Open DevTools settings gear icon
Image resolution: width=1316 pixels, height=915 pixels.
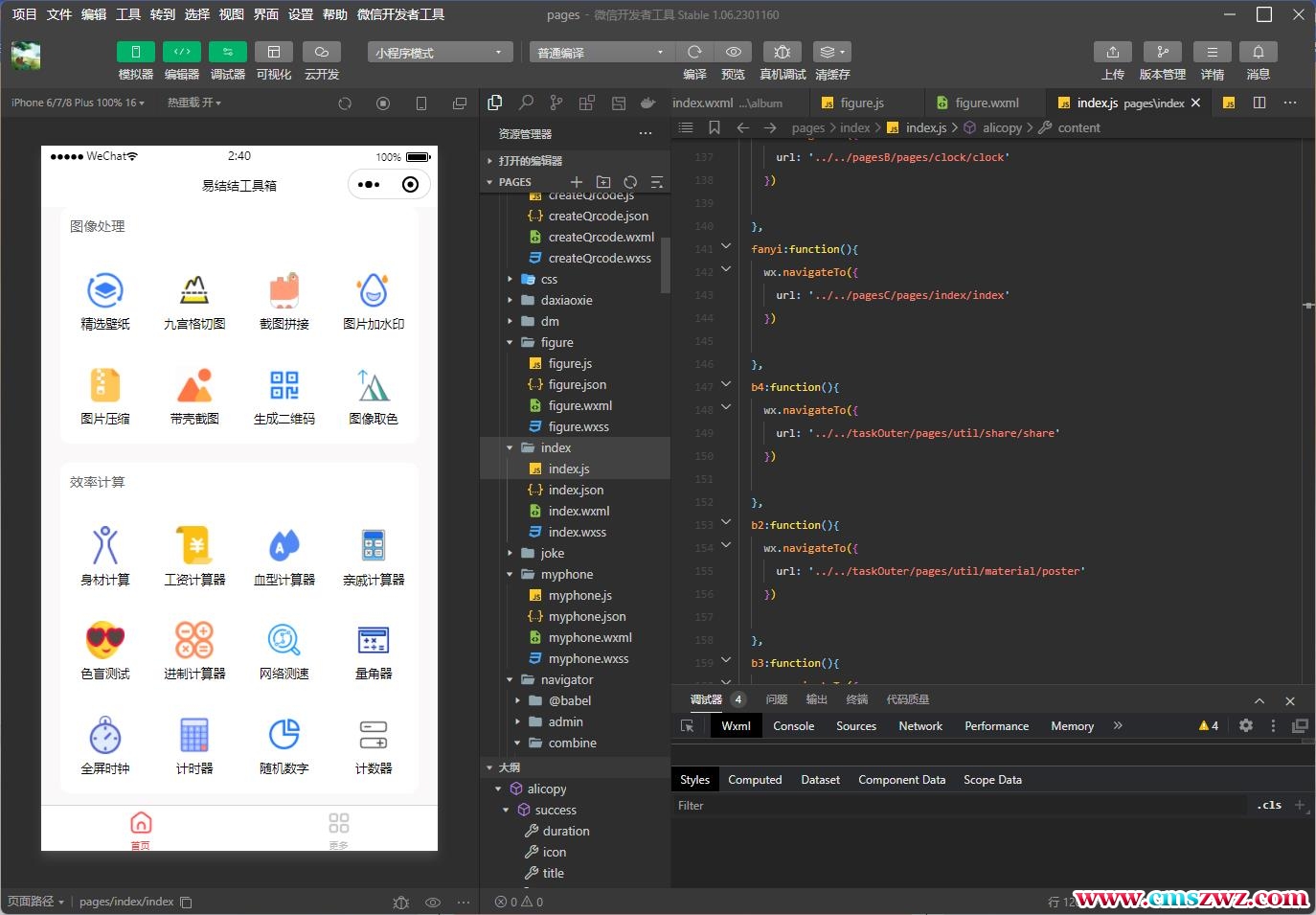click(1245, 726)
